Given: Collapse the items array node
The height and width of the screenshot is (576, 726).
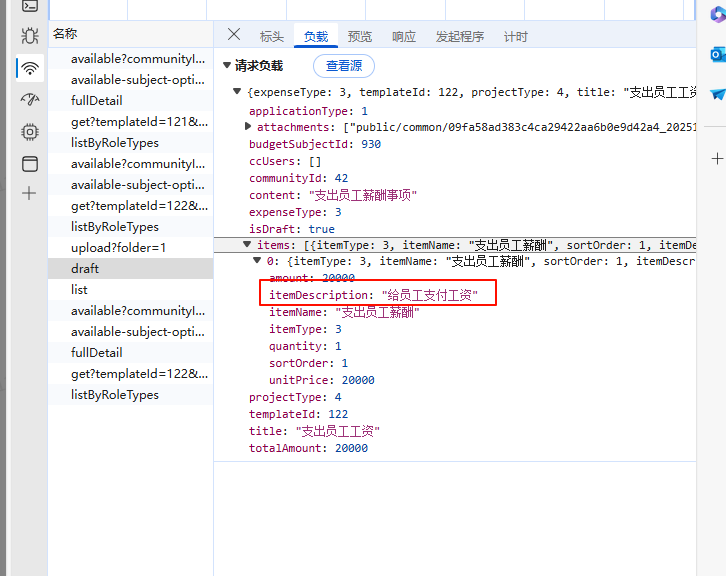Looking at the screenshot, I should click(x=247, y=245).
